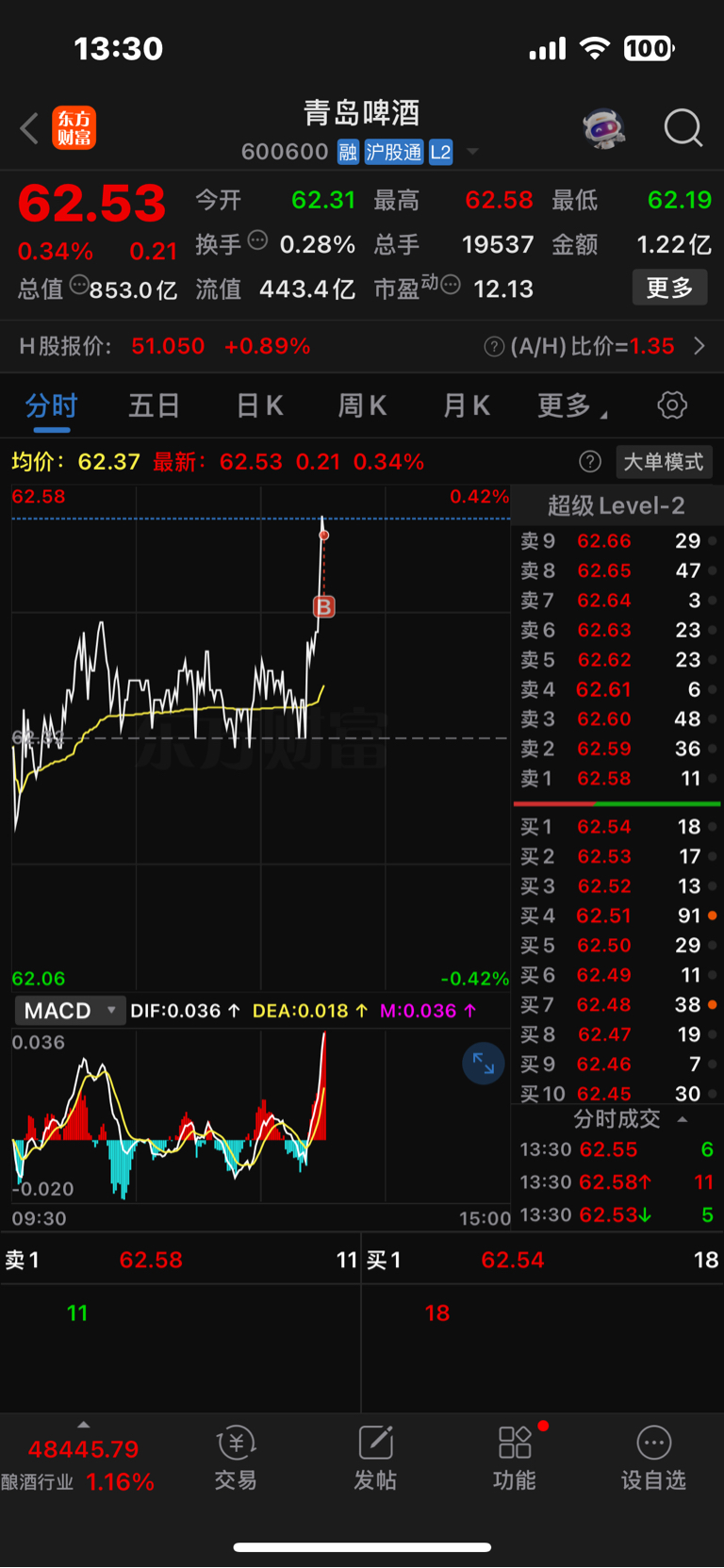
Task: Tap 设自选 add-to-watchlist icon
Action: click(653, 1458)
